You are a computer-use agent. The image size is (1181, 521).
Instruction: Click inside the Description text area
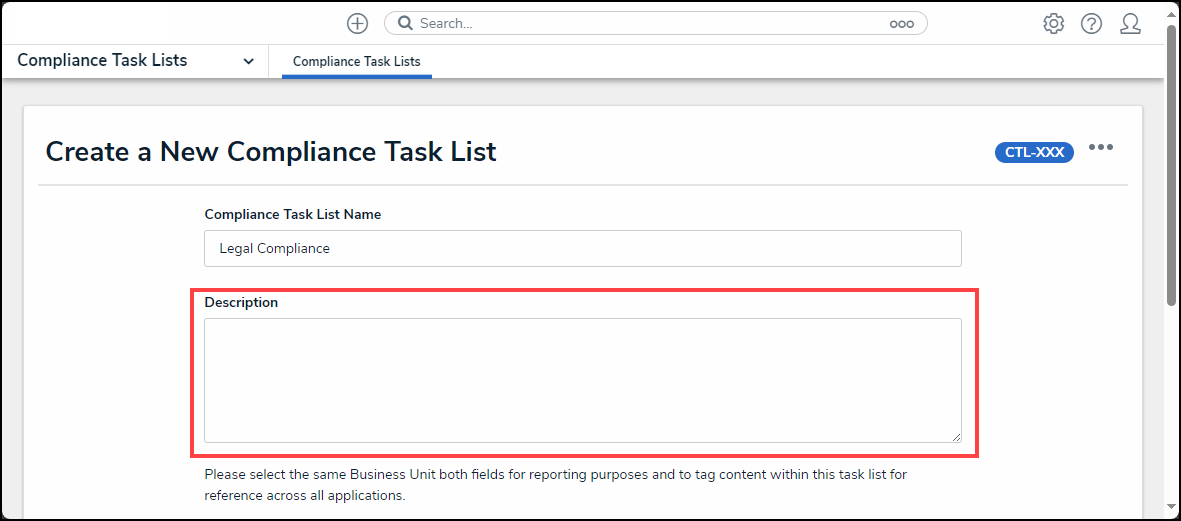pyautogui.click(x=582, y=380)
